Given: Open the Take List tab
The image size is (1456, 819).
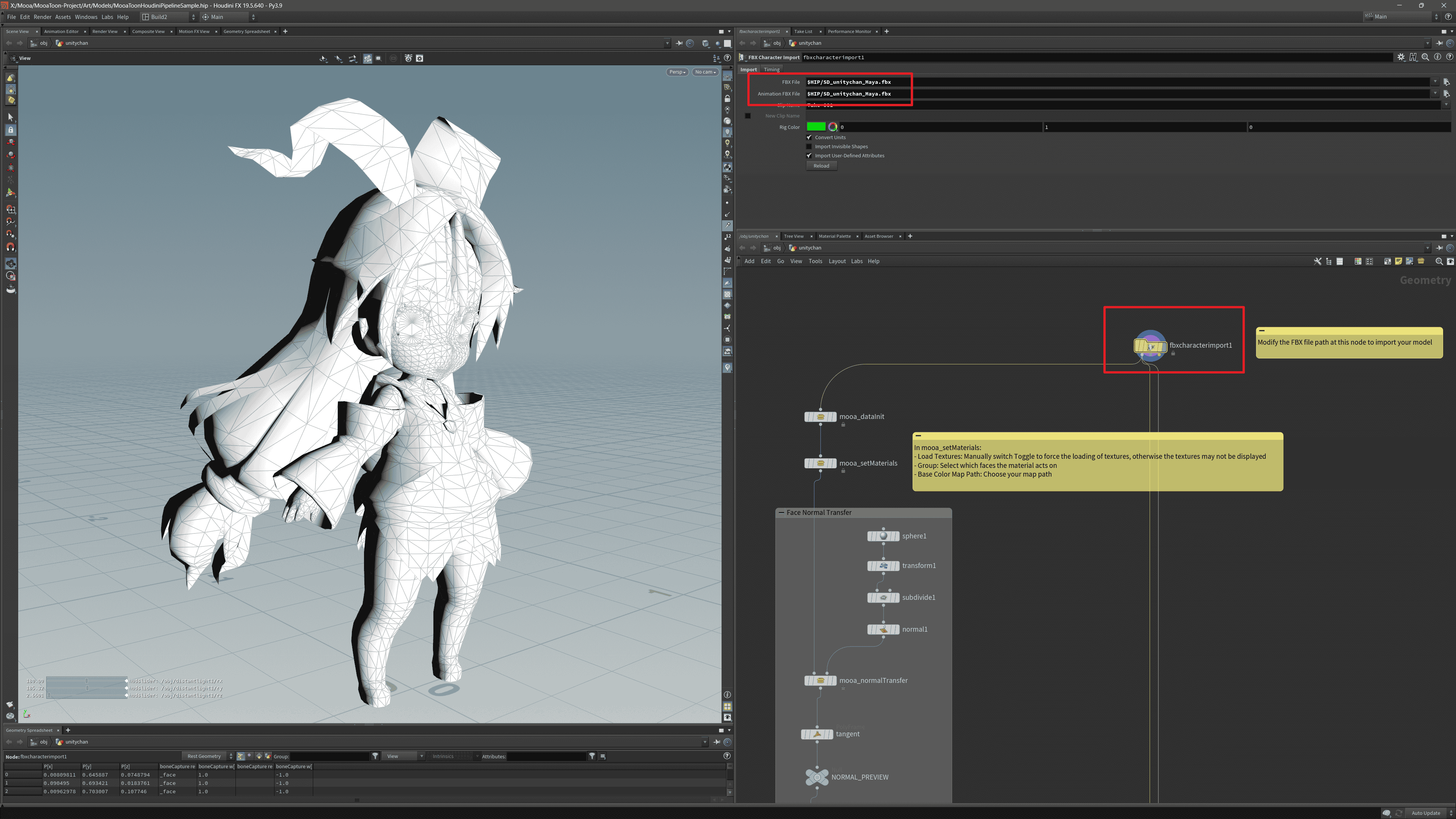Looking at the screenshot, I should pos(803,31).
